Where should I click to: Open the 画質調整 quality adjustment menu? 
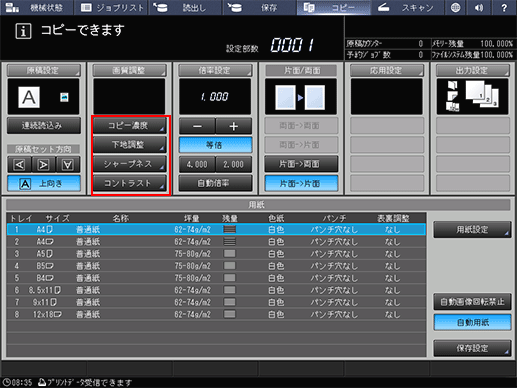pos(129,70)
